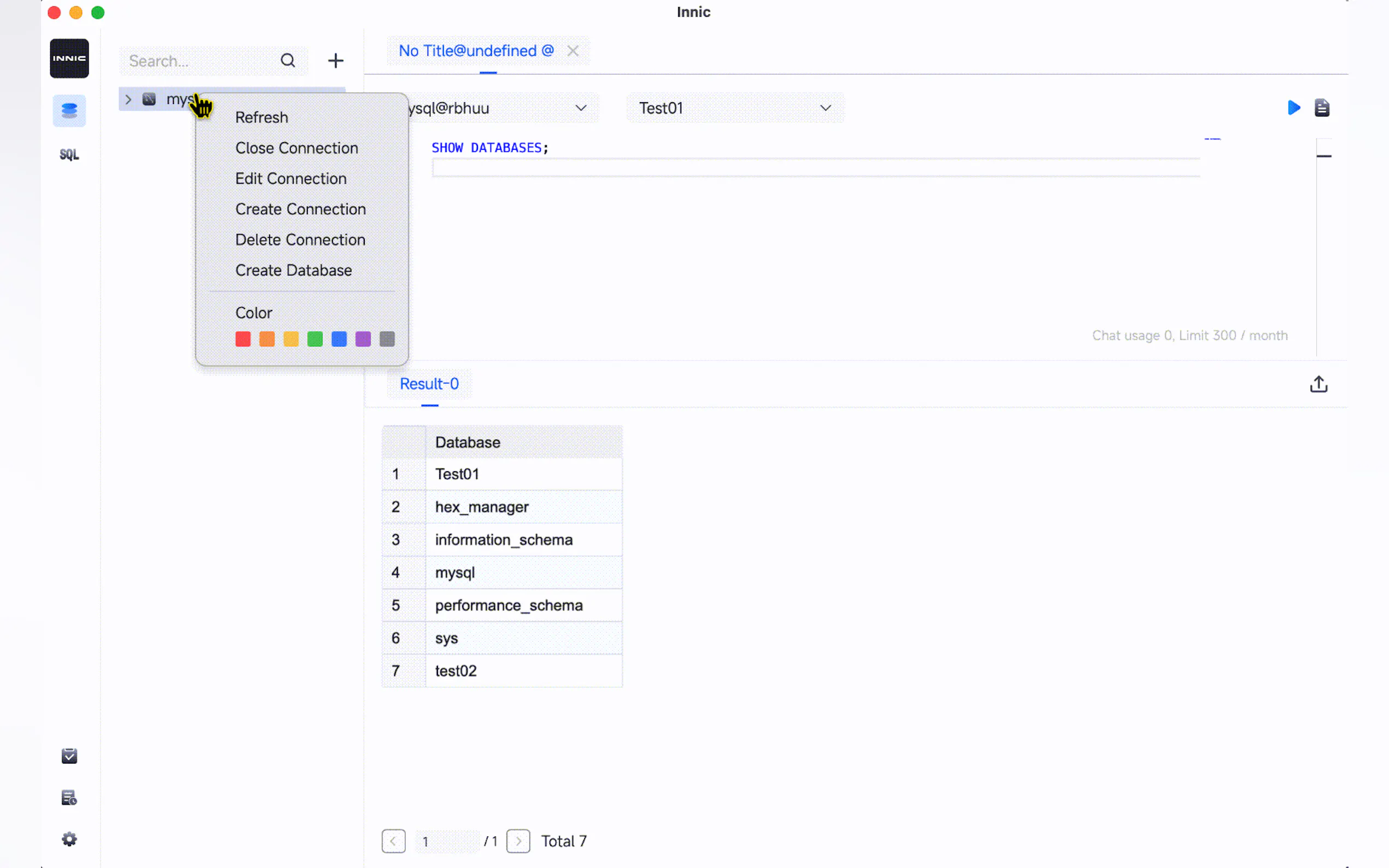
Task: Switch to the Result-0 tab
Action: pos(429,384)
